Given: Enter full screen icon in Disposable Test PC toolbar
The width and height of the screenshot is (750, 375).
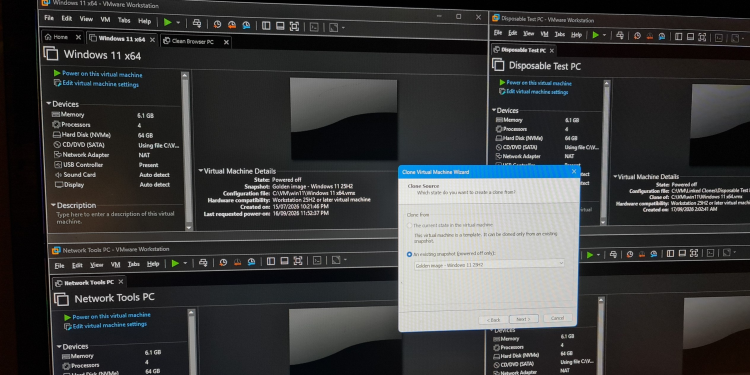Looking at the screenshot, I should pyautogui.click(x=703, y=37).
